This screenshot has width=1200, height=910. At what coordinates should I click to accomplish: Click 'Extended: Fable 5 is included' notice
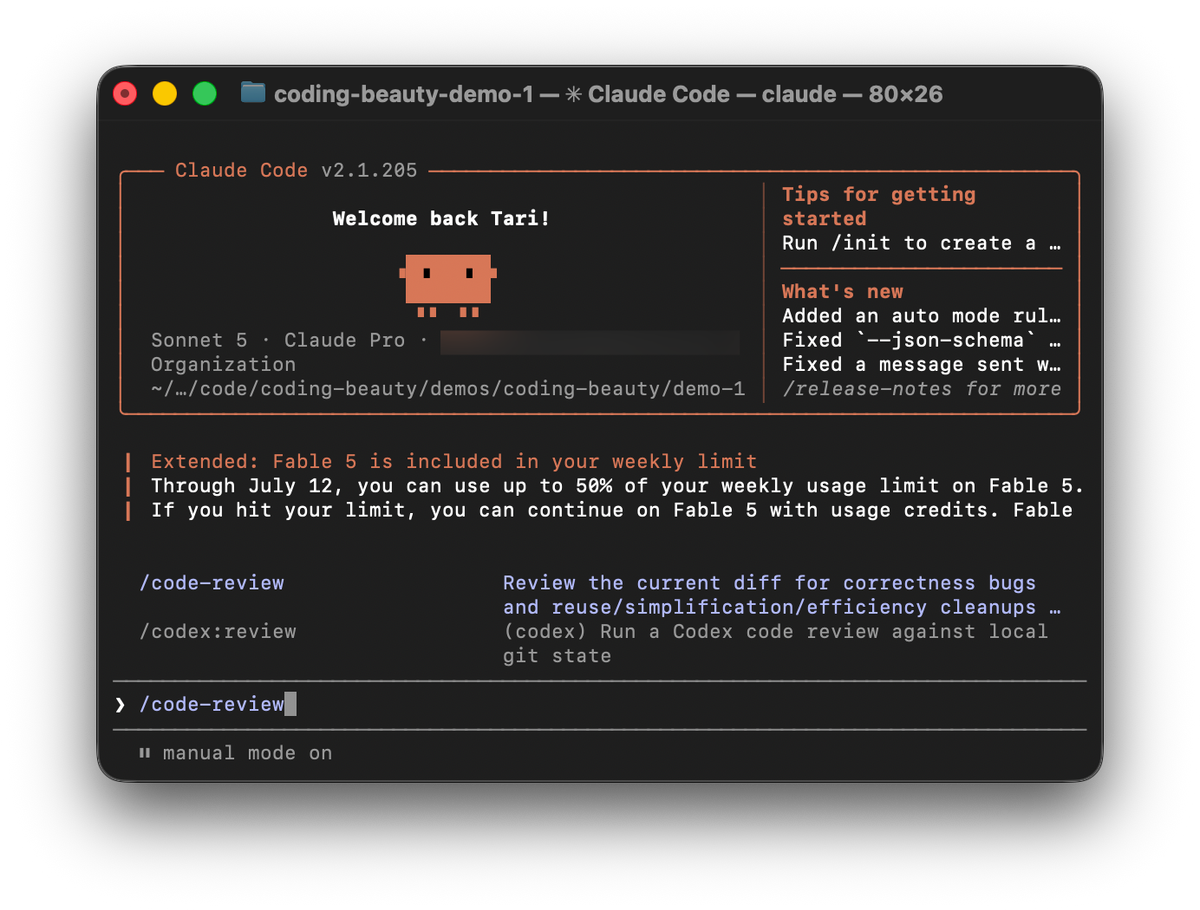point(454,462)
